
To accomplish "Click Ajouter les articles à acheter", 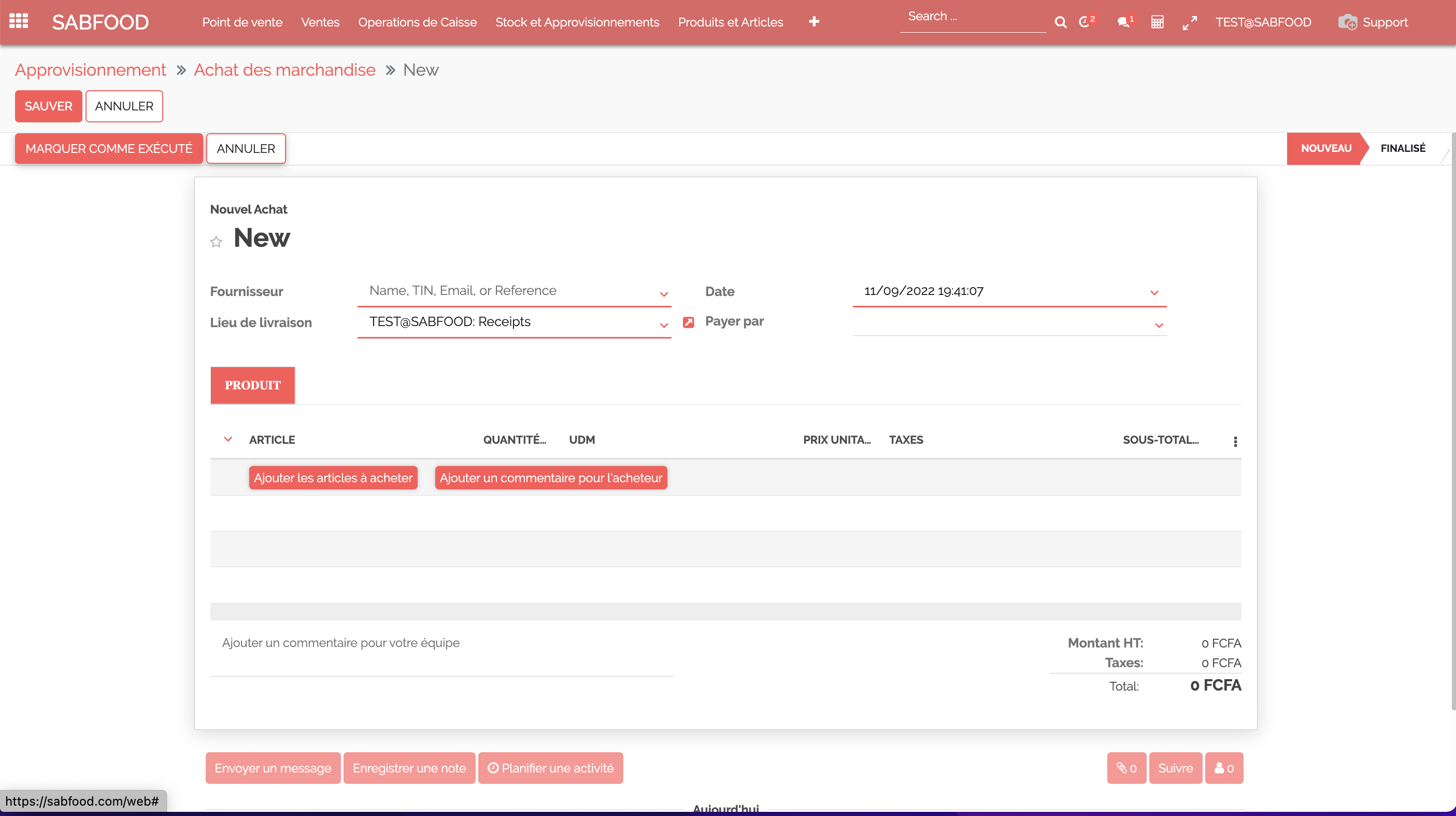I will (333, 478).
